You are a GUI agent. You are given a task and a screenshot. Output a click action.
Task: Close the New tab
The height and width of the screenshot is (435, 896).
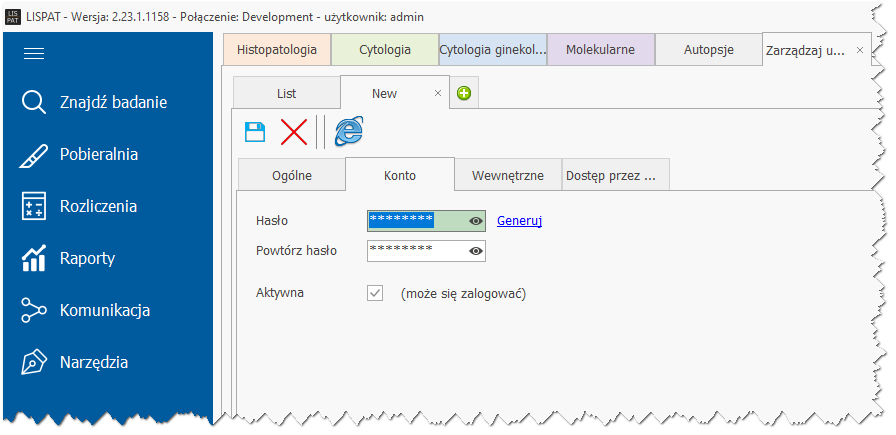coord(437,93)
